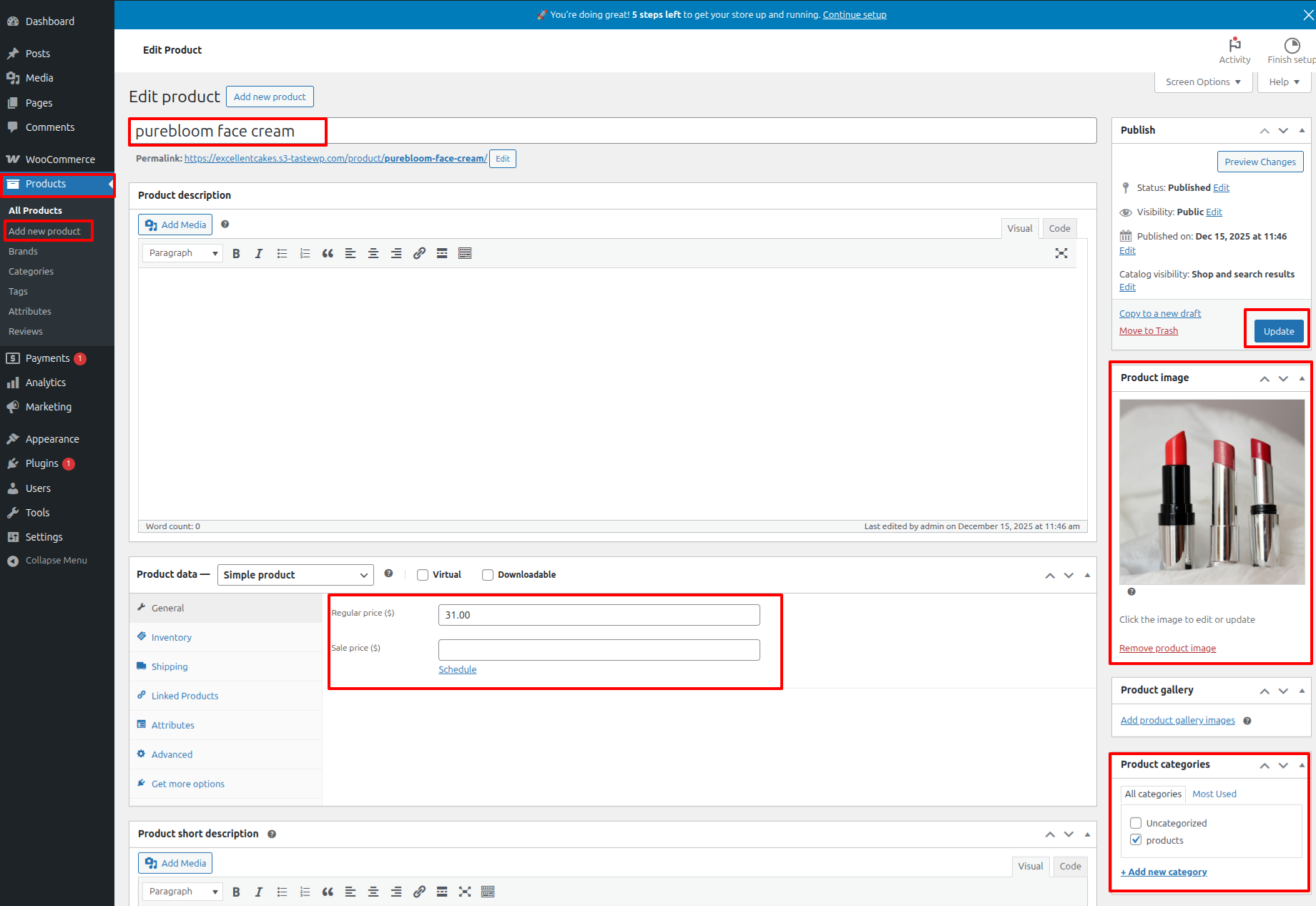Click the Italic icon in description toolbar
Screen dimensions: 1316x906
pos(259,253)
